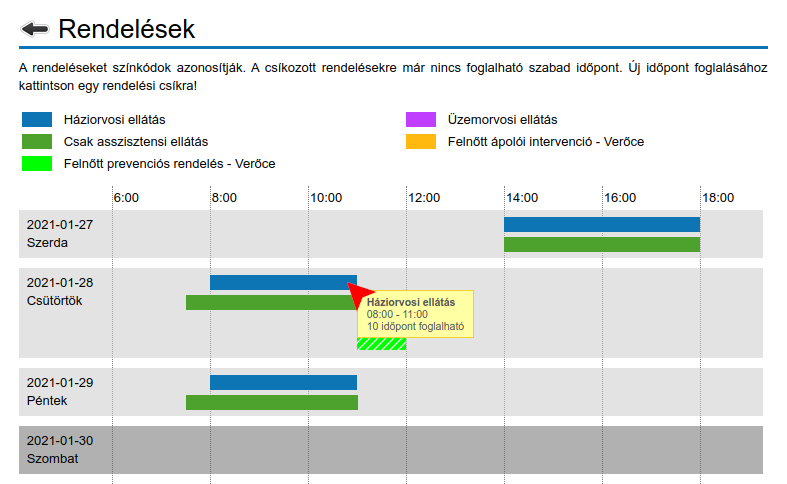The image size is (787, 484).
Task: Click the bright green Felnőtt prevenciós legend swatch
Action: pyautogui.click(x=37, y=163)
